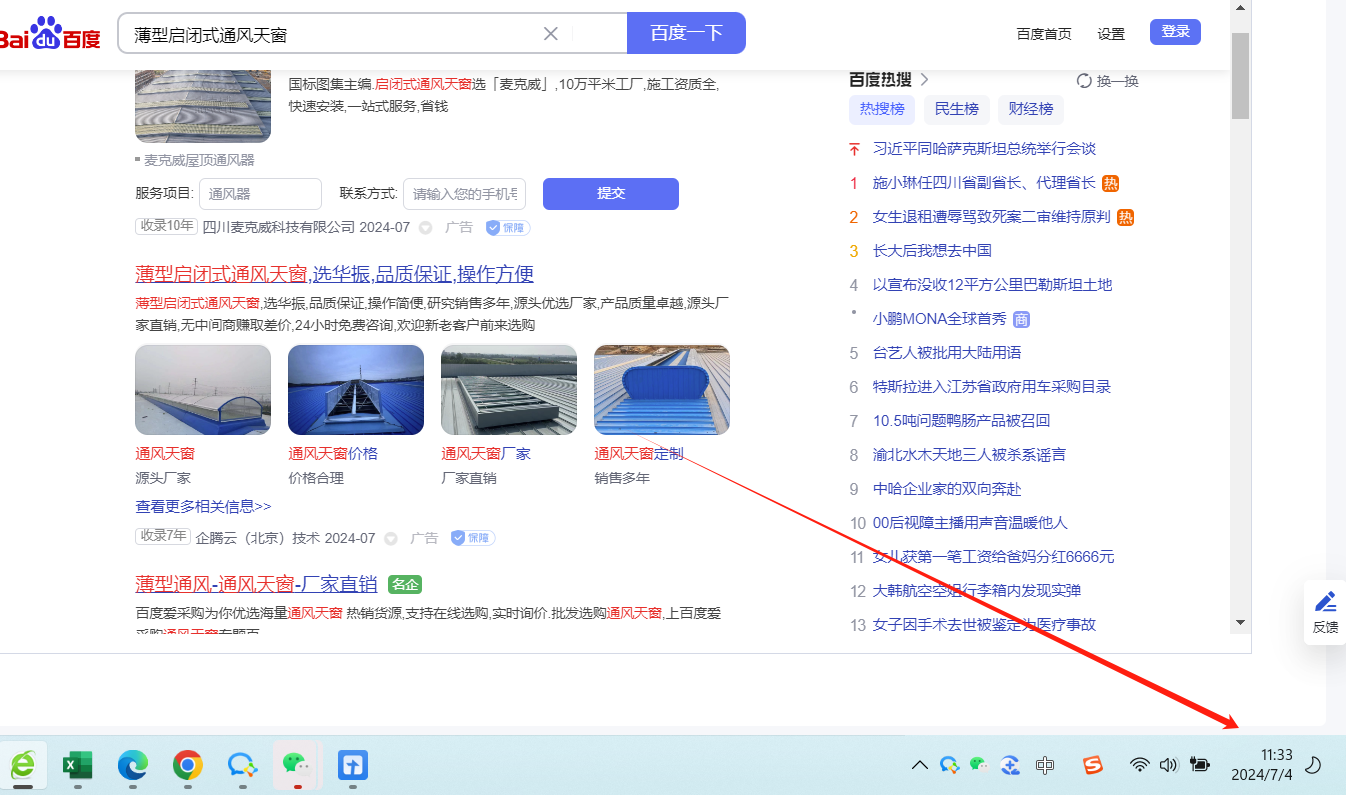Click 四川麦克威科技有限公司 source text

(x=279, y=227)
